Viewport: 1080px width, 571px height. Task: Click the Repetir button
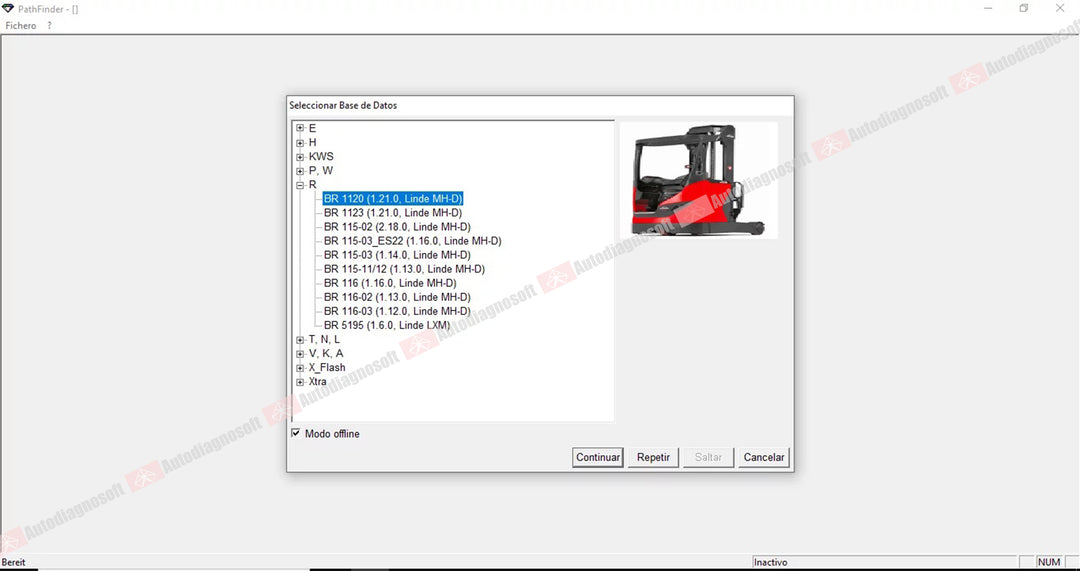(x=654, y=457)
